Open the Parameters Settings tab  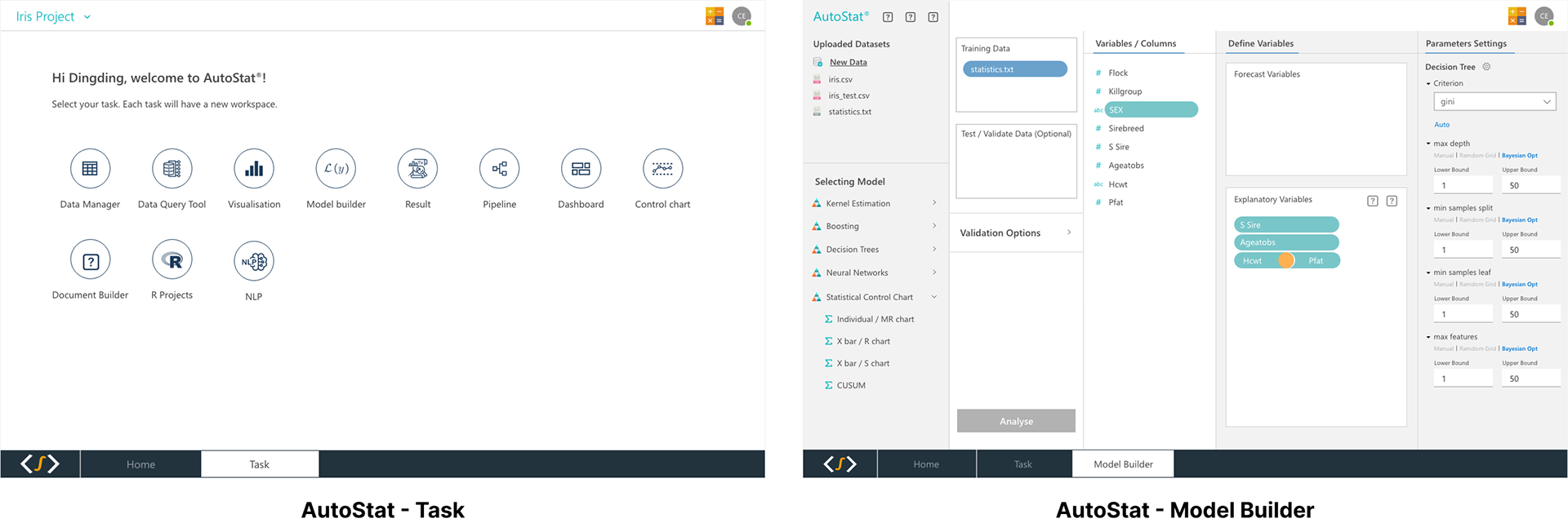coord(1466,44)
